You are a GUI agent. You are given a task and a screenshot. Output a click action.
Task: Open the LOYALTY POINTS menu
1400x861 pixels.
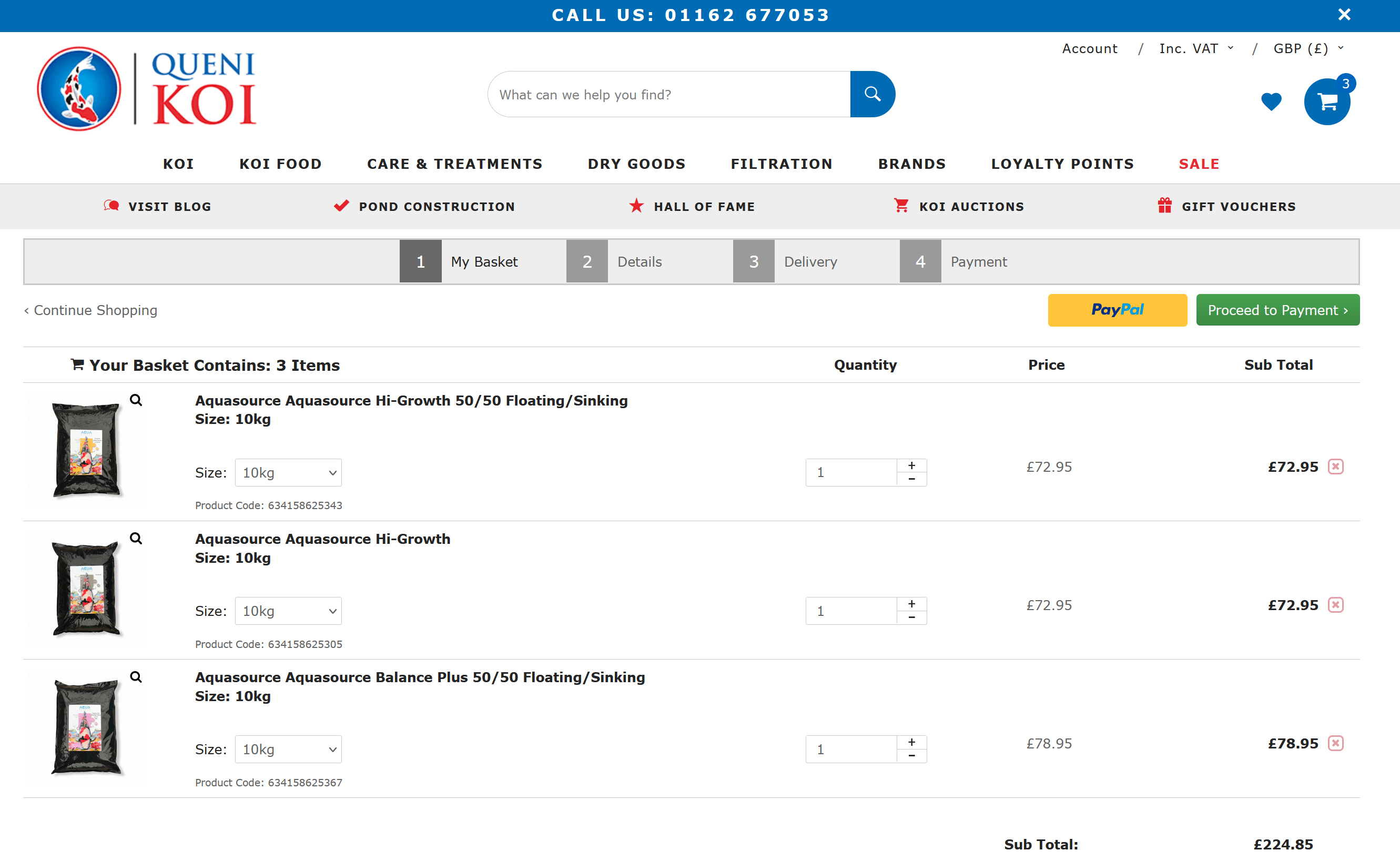pyautogui.click(x=1062, y=164)
